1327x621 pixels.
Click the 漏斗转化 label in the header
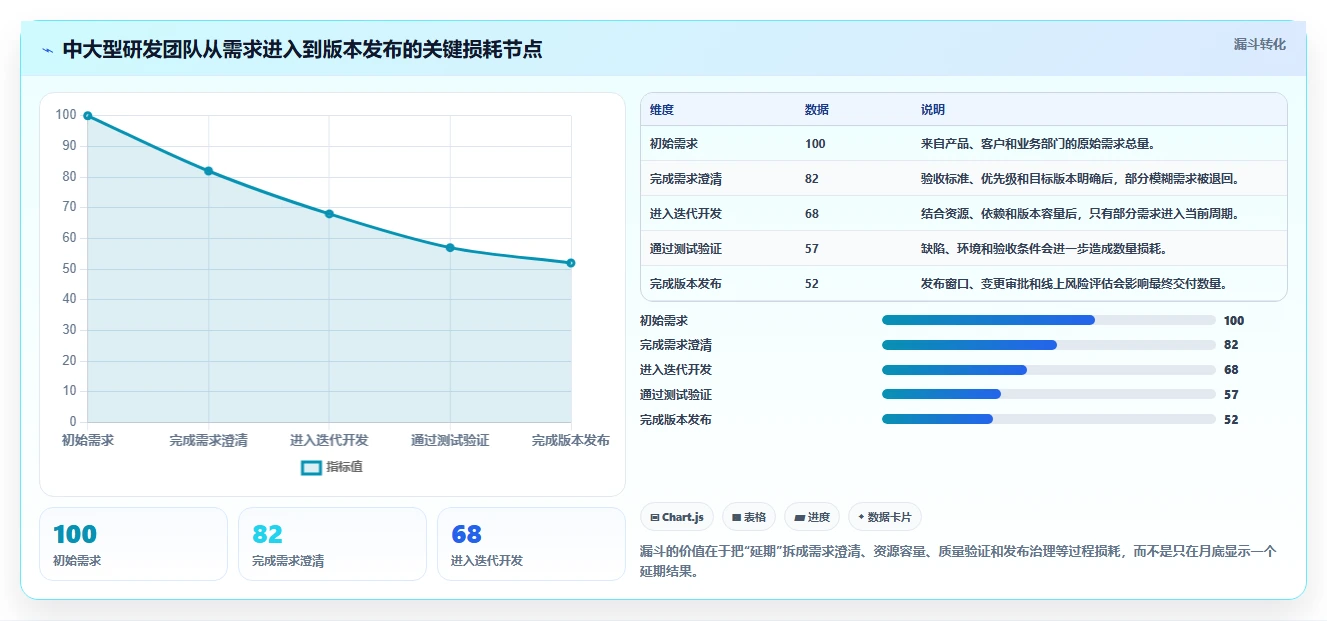pyautogui.click(x=1259, y=45)
